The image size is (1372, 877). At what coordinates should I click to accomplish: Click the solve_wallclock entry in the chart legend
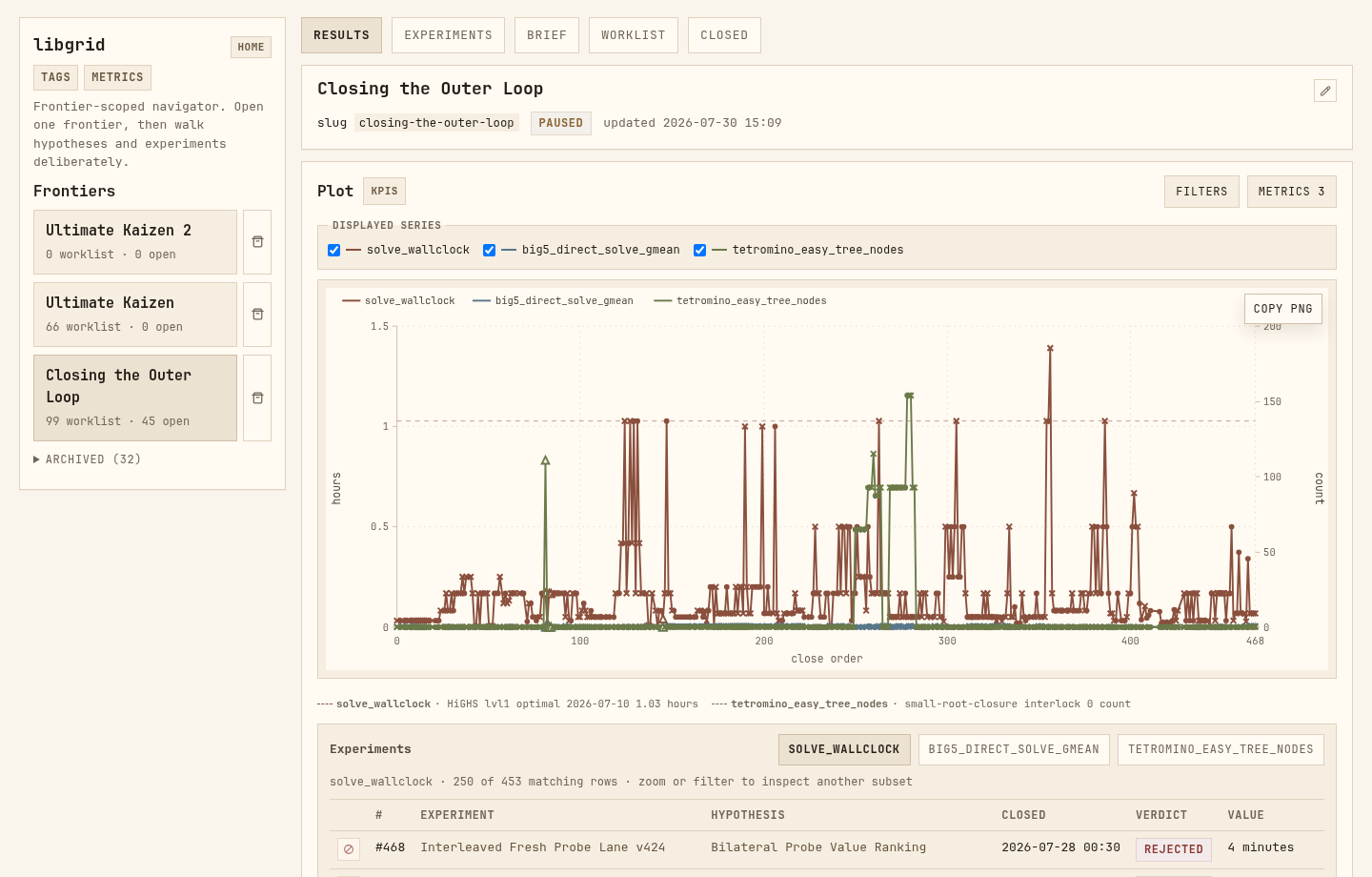[x=398, y=301]
